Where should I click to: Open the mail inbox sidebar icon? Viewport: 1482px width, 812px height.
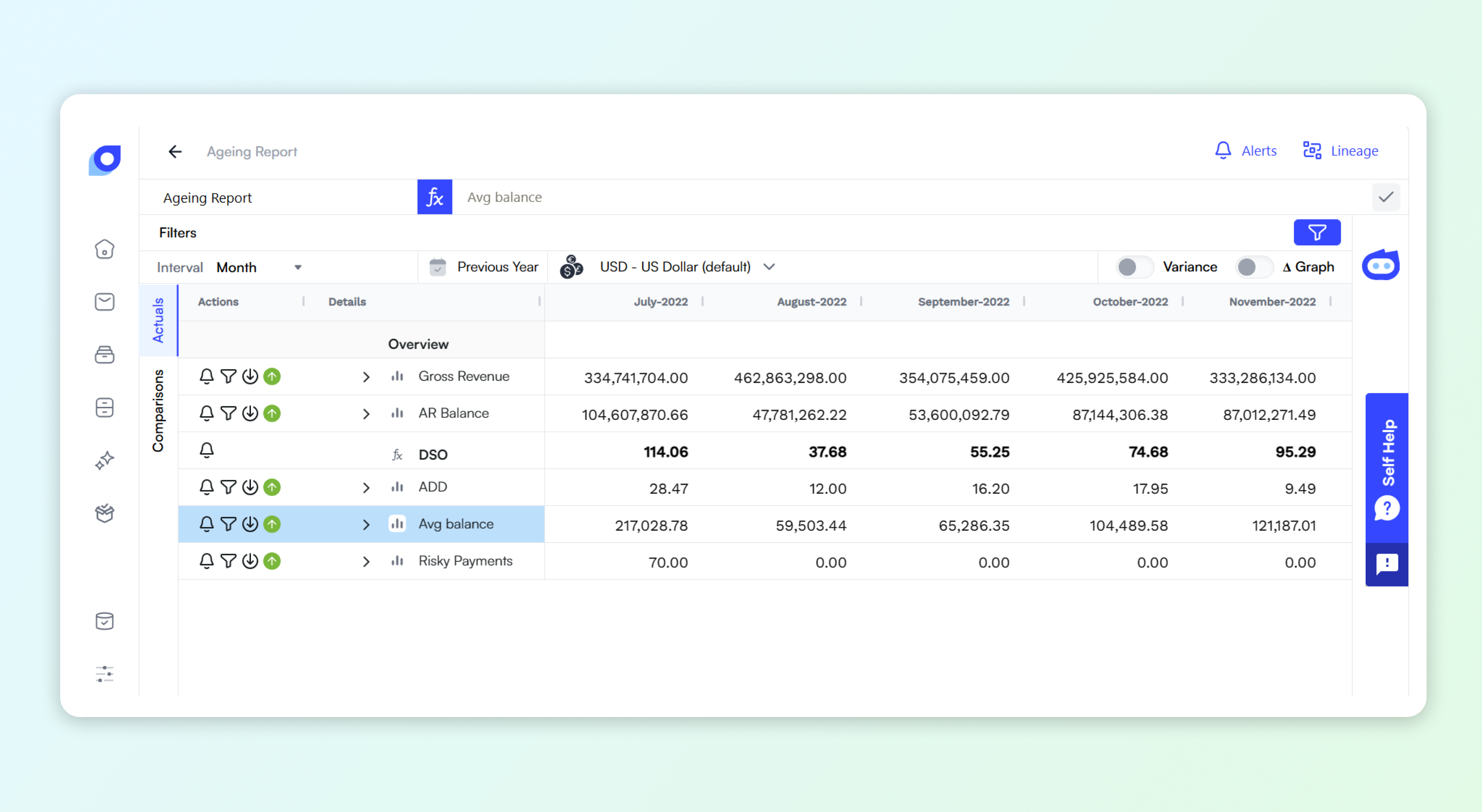(x=104, y=302)
